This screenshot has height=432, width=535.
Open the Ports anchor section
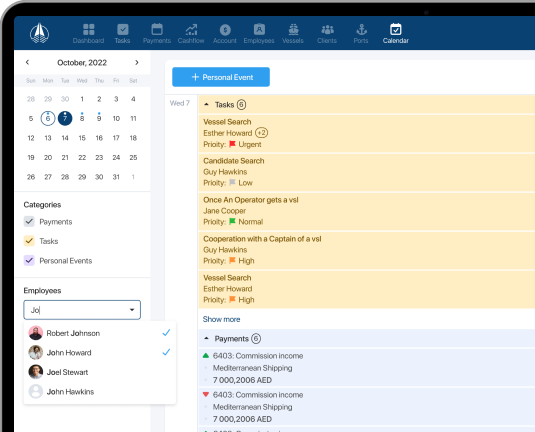(x=361, y=33)
